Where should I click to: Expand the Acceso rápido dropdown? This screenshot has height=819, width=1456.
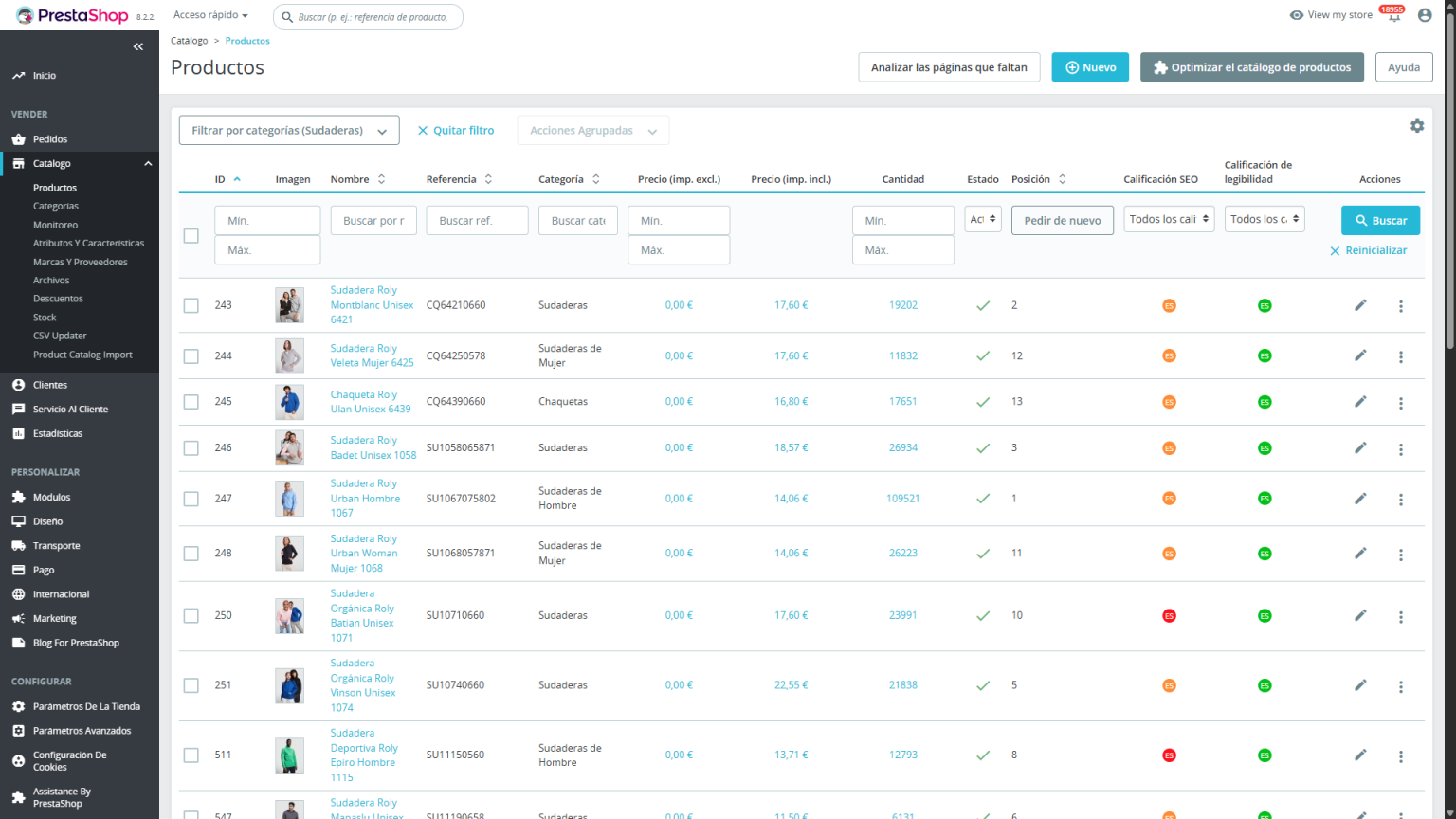point(210,15)
